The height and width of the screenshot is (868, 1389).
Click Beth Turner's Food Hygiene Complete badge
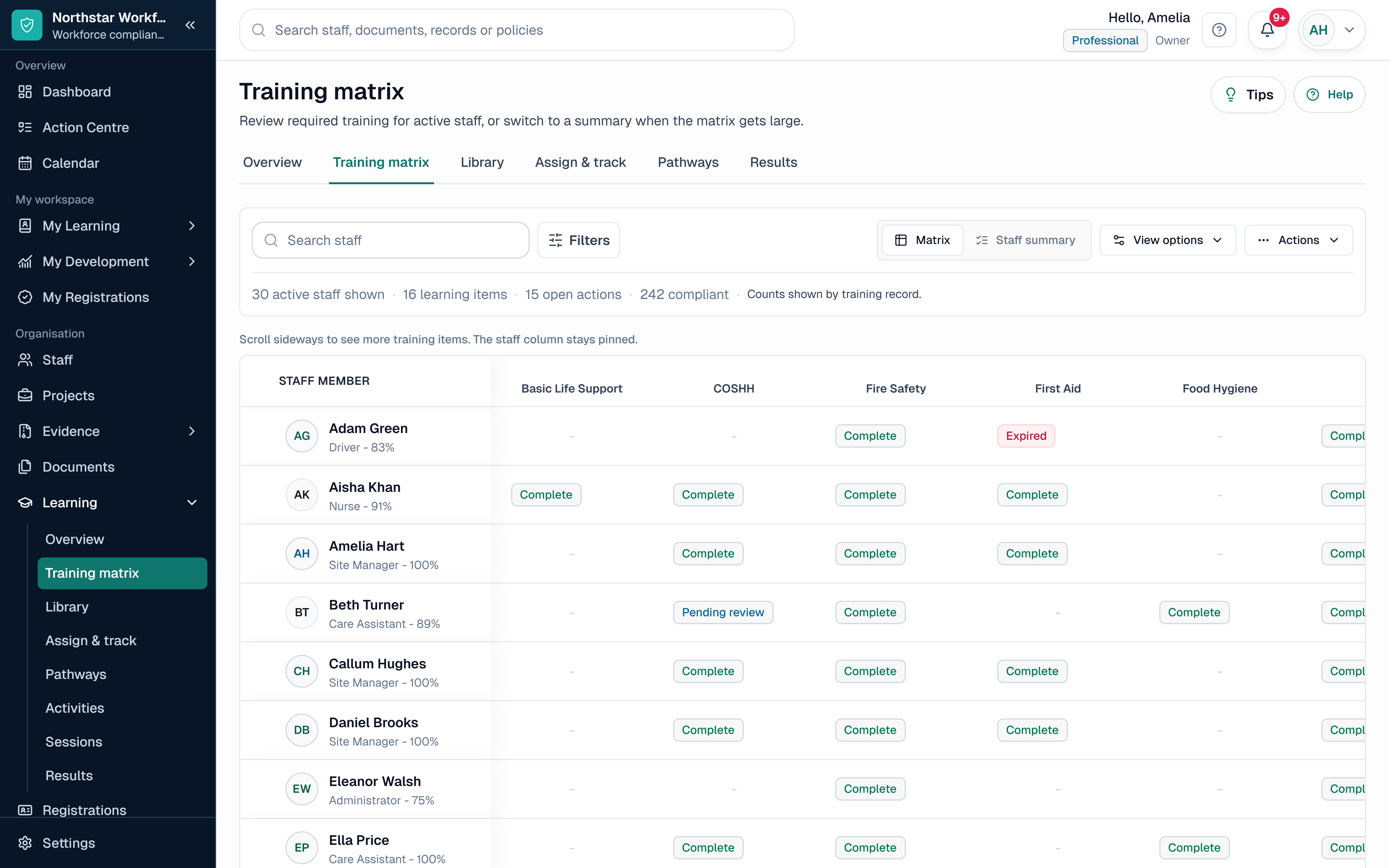click(x=1194, y=612)
